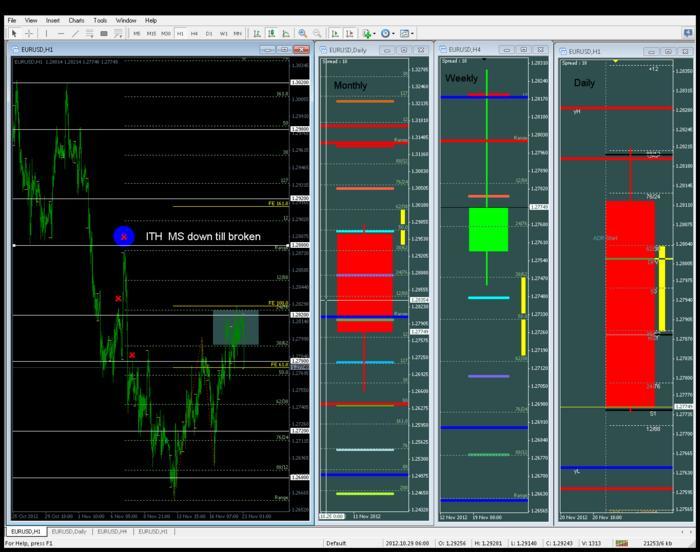
Task: Set timeframe to H1
Action: pos(180,33)
